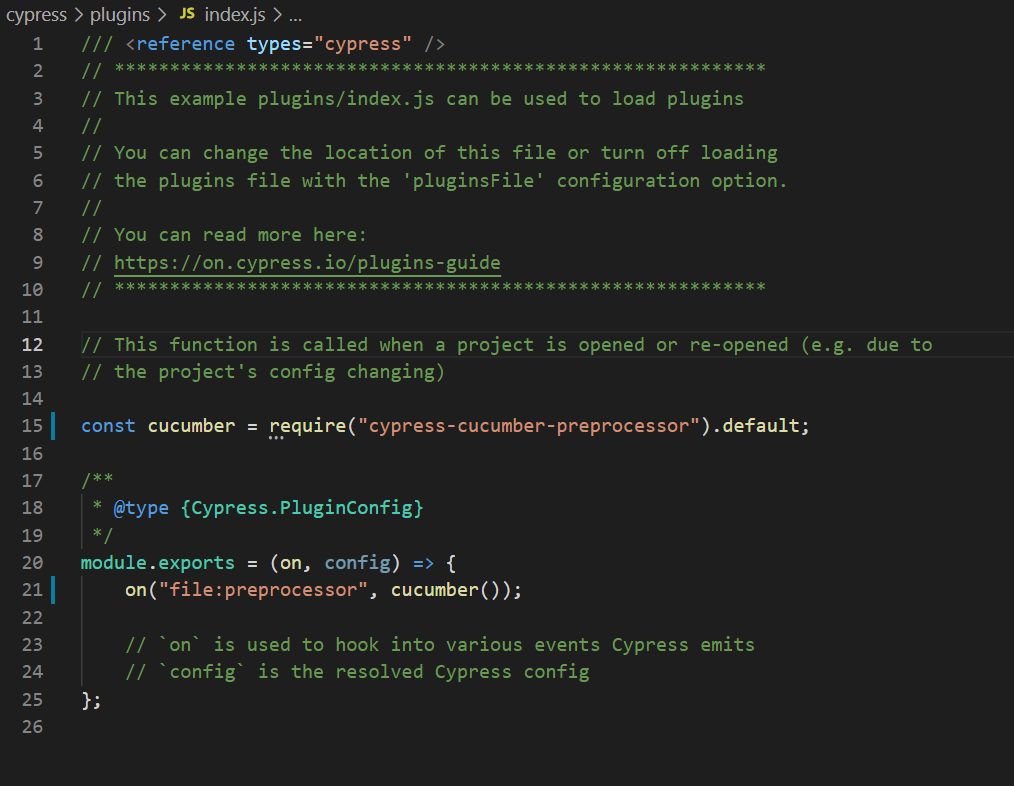
Task: Click the JS file type icon in breadcrumb
Action: (x=186, y=14)
